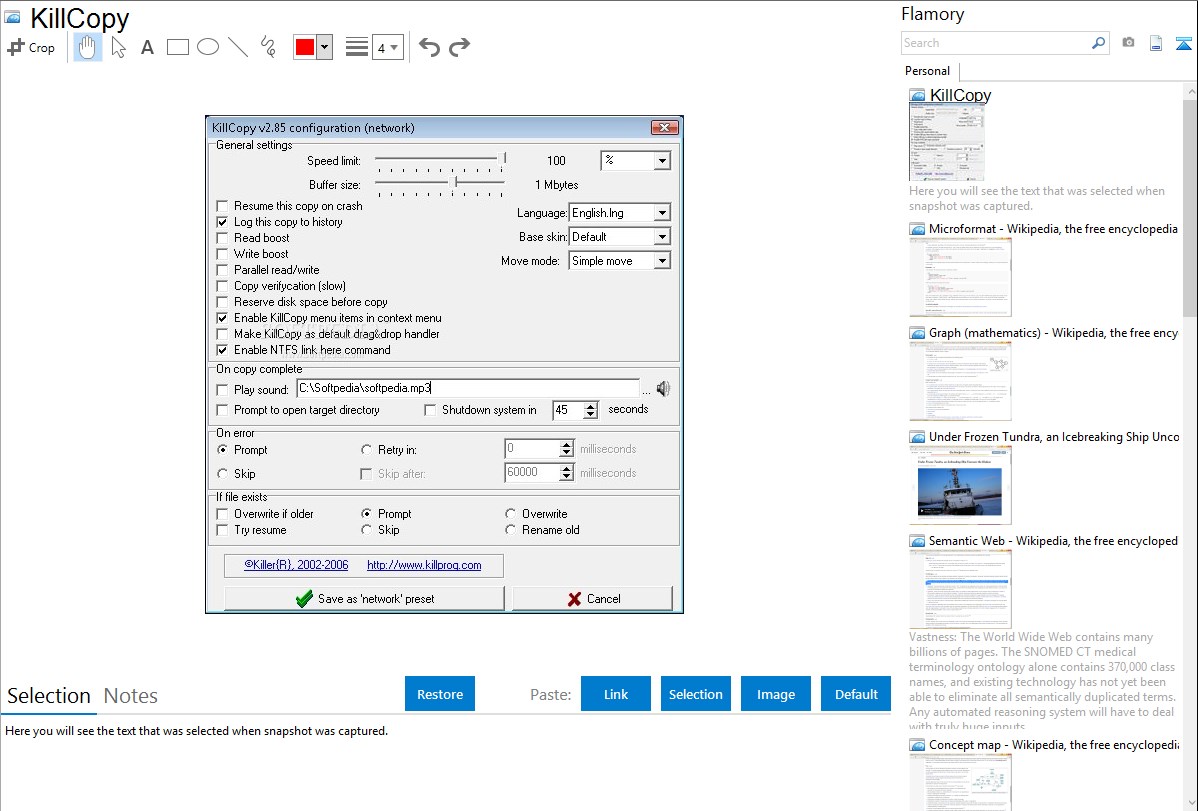Open the killprog.com website link
The image size is (1198, 811).
[424, 565]
